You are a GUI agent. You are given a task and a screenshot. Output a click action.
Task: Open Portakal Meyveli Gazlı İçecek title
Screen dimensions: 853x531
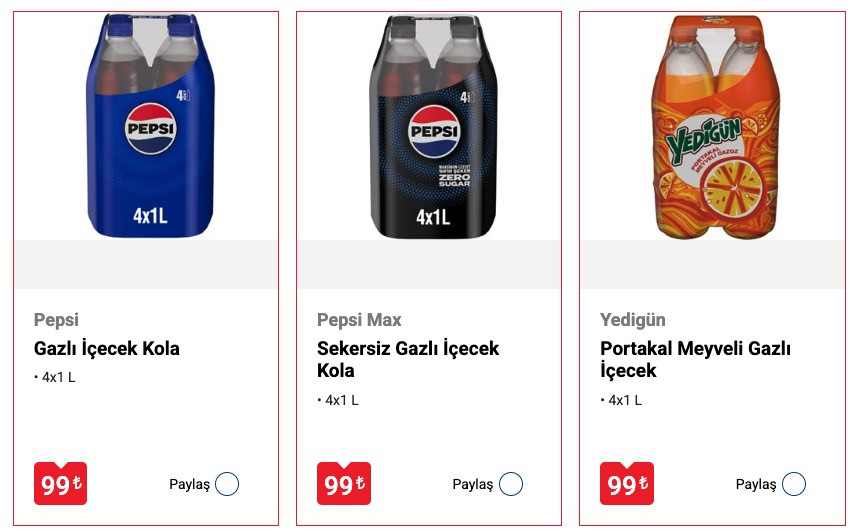point(695,359)
